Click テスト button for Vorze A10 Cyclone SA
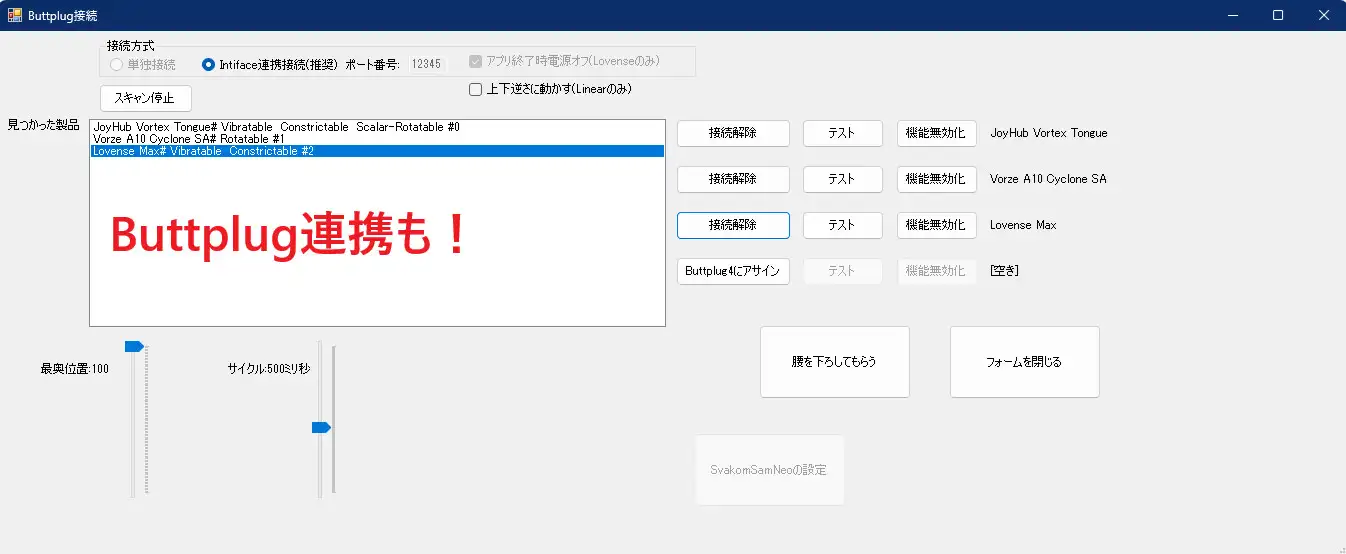1346x554 pixels. tap(842, 179)
